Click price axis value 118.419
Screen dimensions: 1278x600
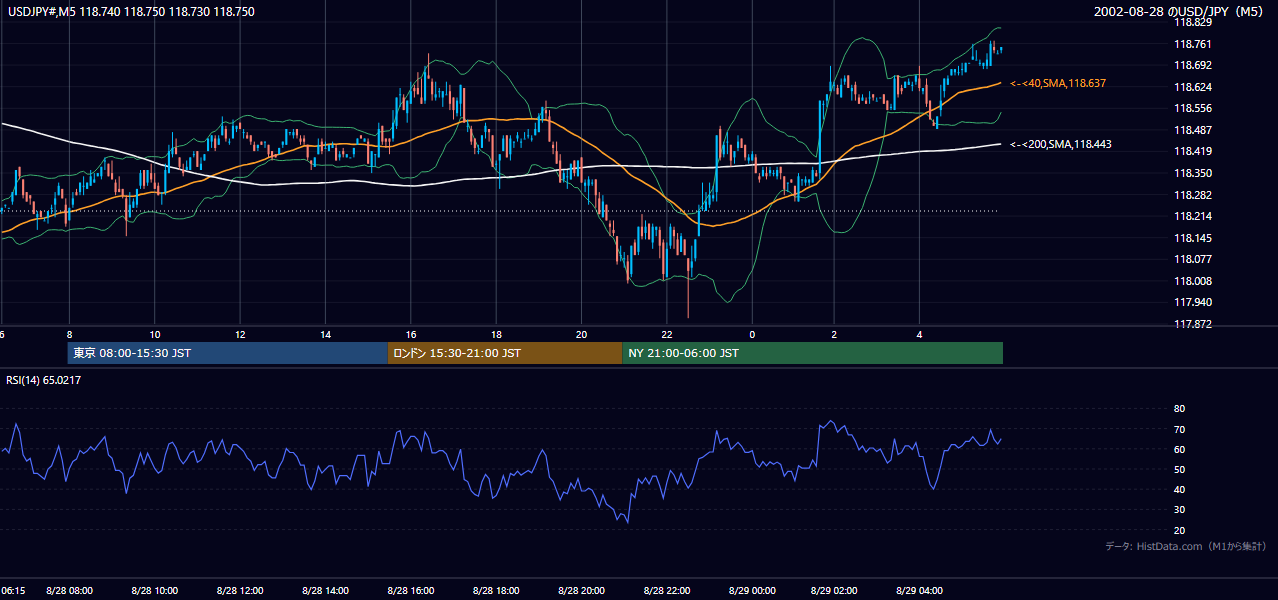[x=1194, y=152]
